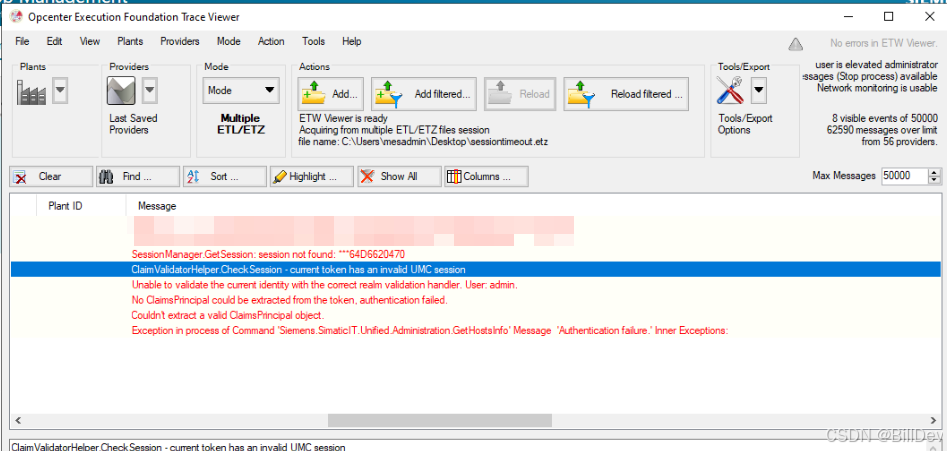This screenshot has height=451, width=947.
Task: Click the Reload button
Action: tap(519, 94)
